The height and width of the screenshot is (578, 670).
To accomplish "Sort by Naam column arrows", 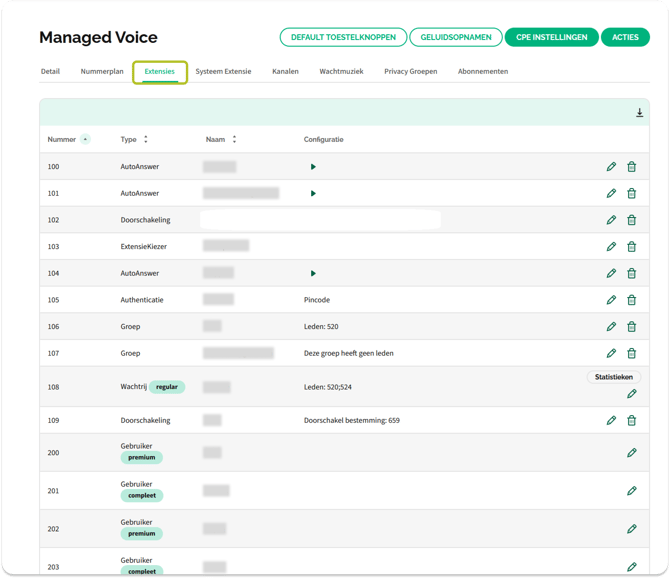I will click(234, 140).
